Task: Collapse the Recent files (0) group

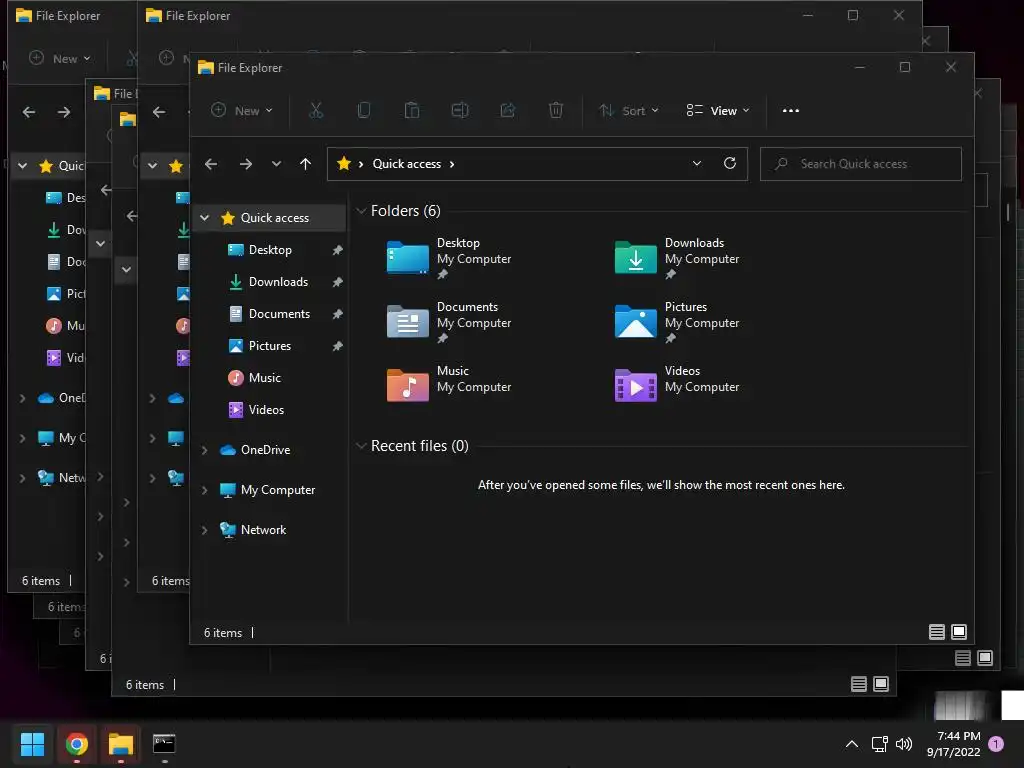Action: coord(360,445)
